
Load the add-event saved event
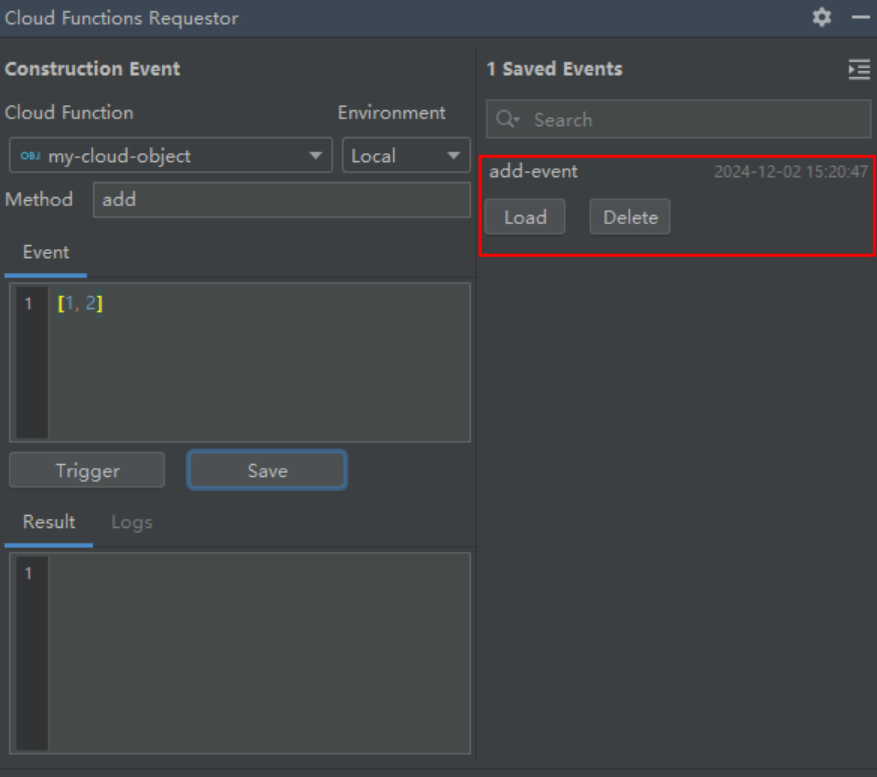(525, 217)
